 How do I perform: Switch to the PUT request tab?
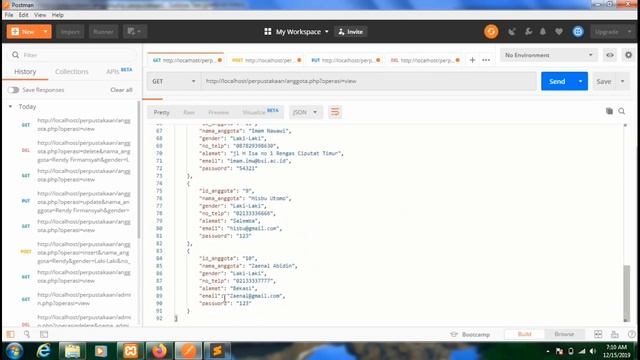tap(345, 60)
